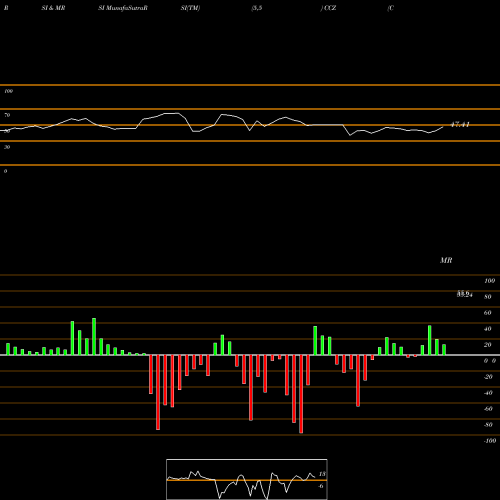This screenshot has height=500, width=500.
Task: Click the 'SI(TM)' header label
Action: [190, 8]
